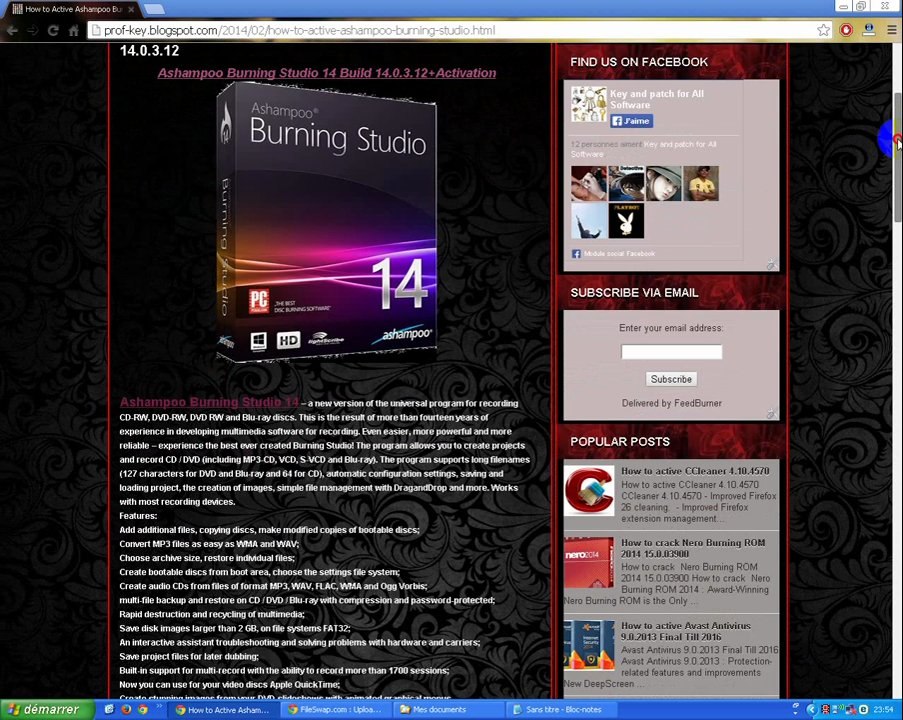Select the FIND US ON FACEBOOK heading
The height and width of the screenshot is (720, 903).
tap(639, 62)
